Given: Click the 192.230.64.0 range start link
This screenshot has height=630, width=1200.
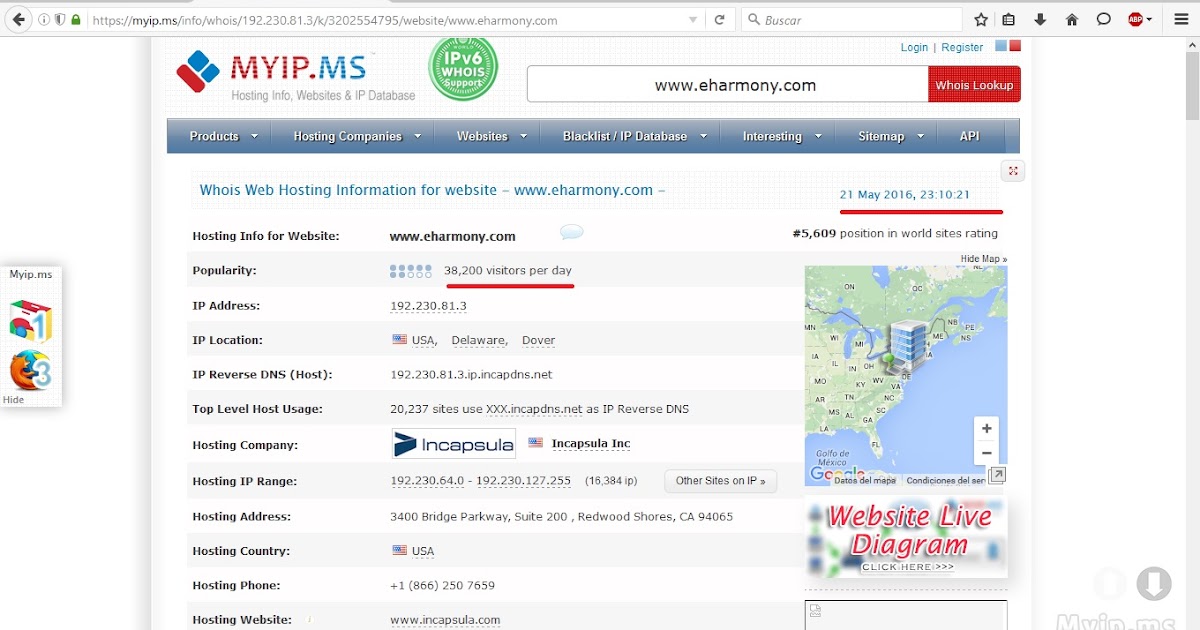Looking at the screenshot, I should pos(427,481).
